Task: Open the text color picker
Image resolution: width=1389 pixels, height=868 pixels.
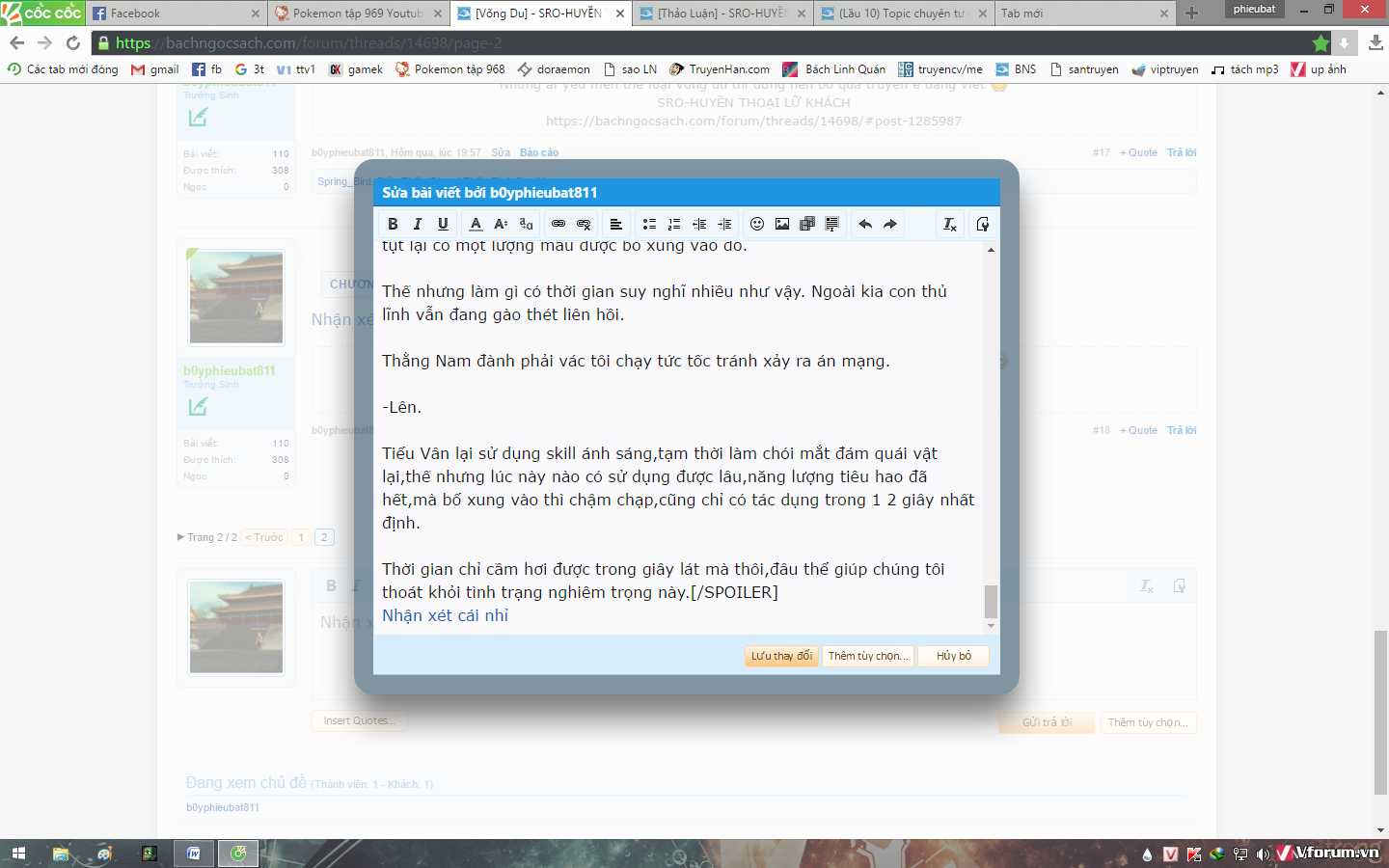Action: pos(476,224)
